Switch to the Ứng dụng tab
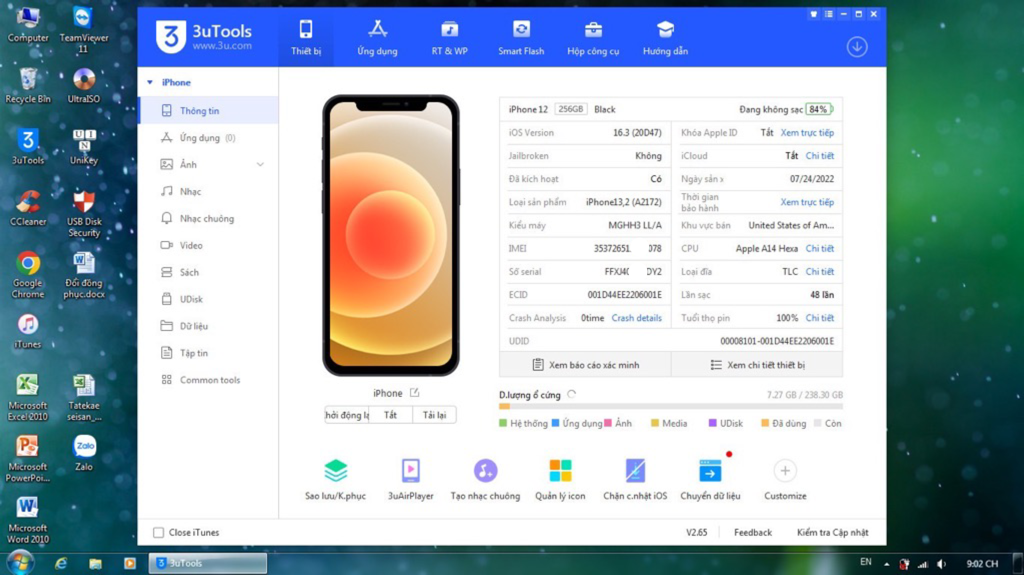 point(377,38)
